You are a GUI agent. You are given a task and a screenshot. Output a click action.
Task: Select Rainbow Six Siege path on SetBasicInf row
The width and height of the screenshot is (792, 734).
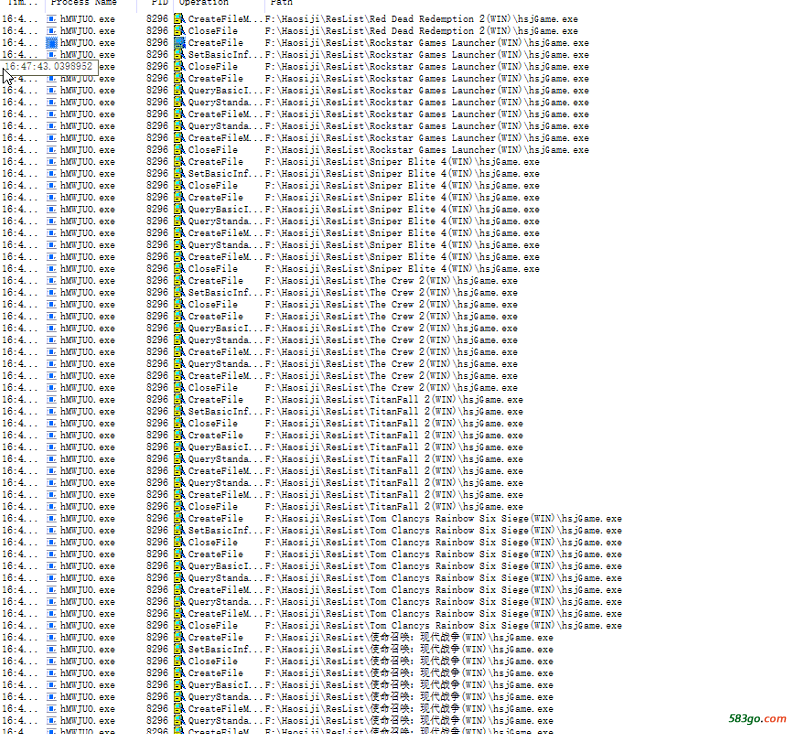click(443, 530)
